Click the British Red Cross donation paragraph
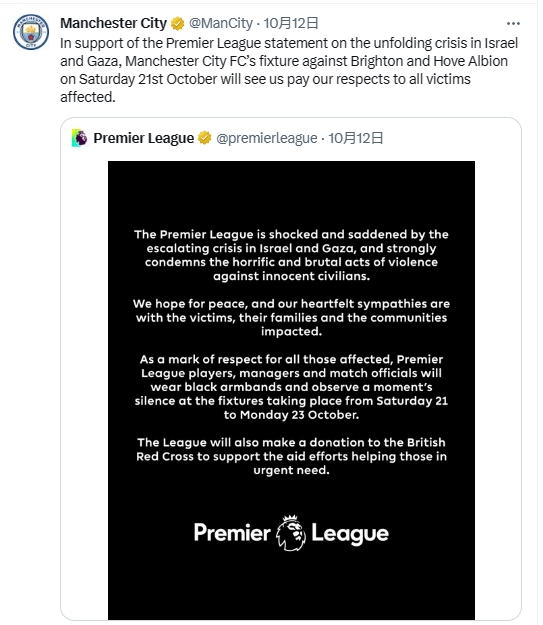543x625 pixels. point(291,456)
